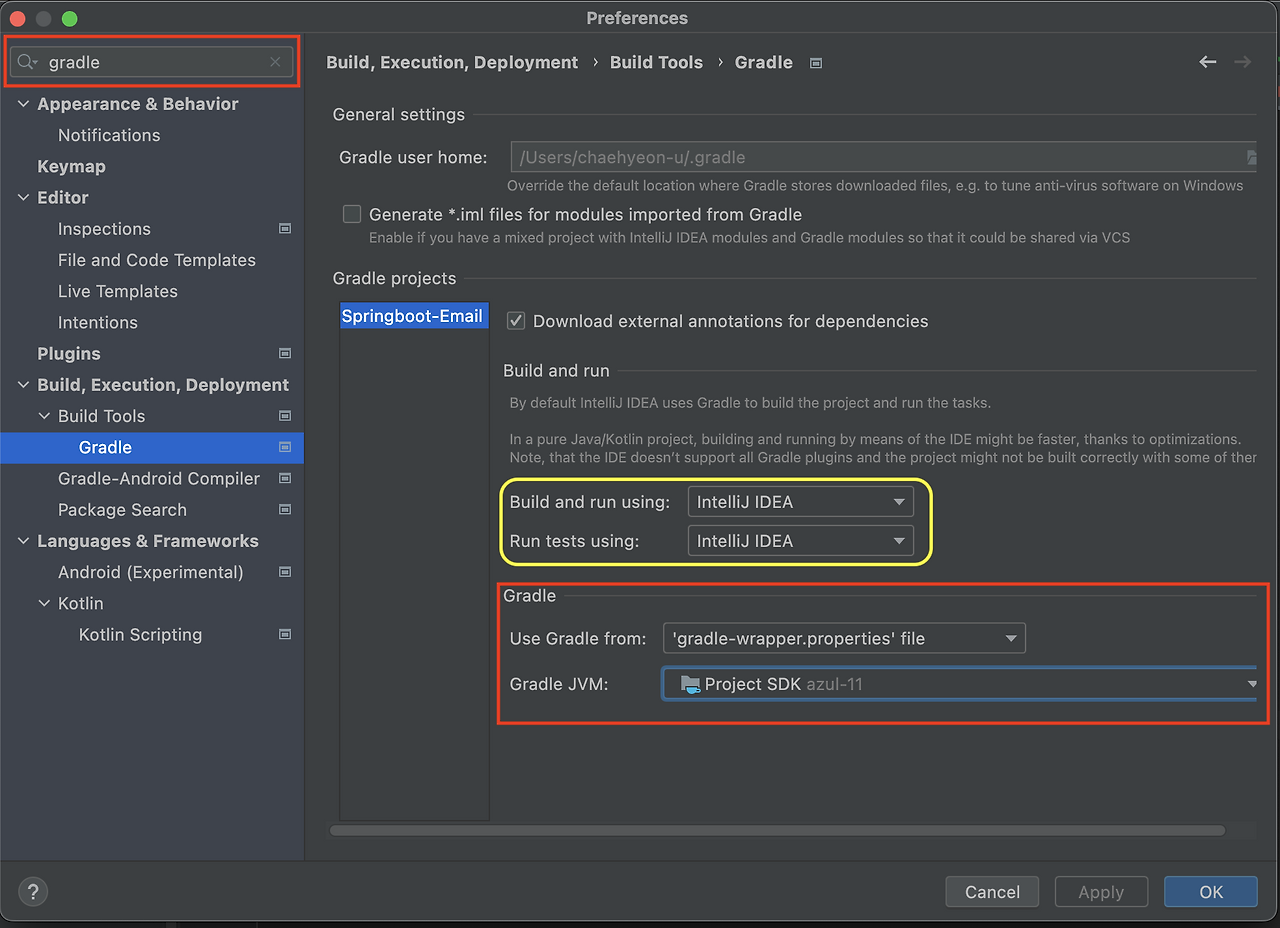Open the Use Gradle from dropdown

(844, 638)
